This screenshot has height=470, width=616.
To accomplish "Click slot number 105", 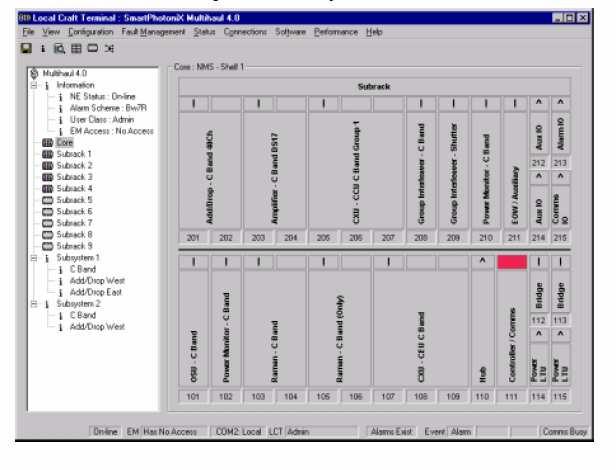I will pyautogui.click(x=323, y=397).
